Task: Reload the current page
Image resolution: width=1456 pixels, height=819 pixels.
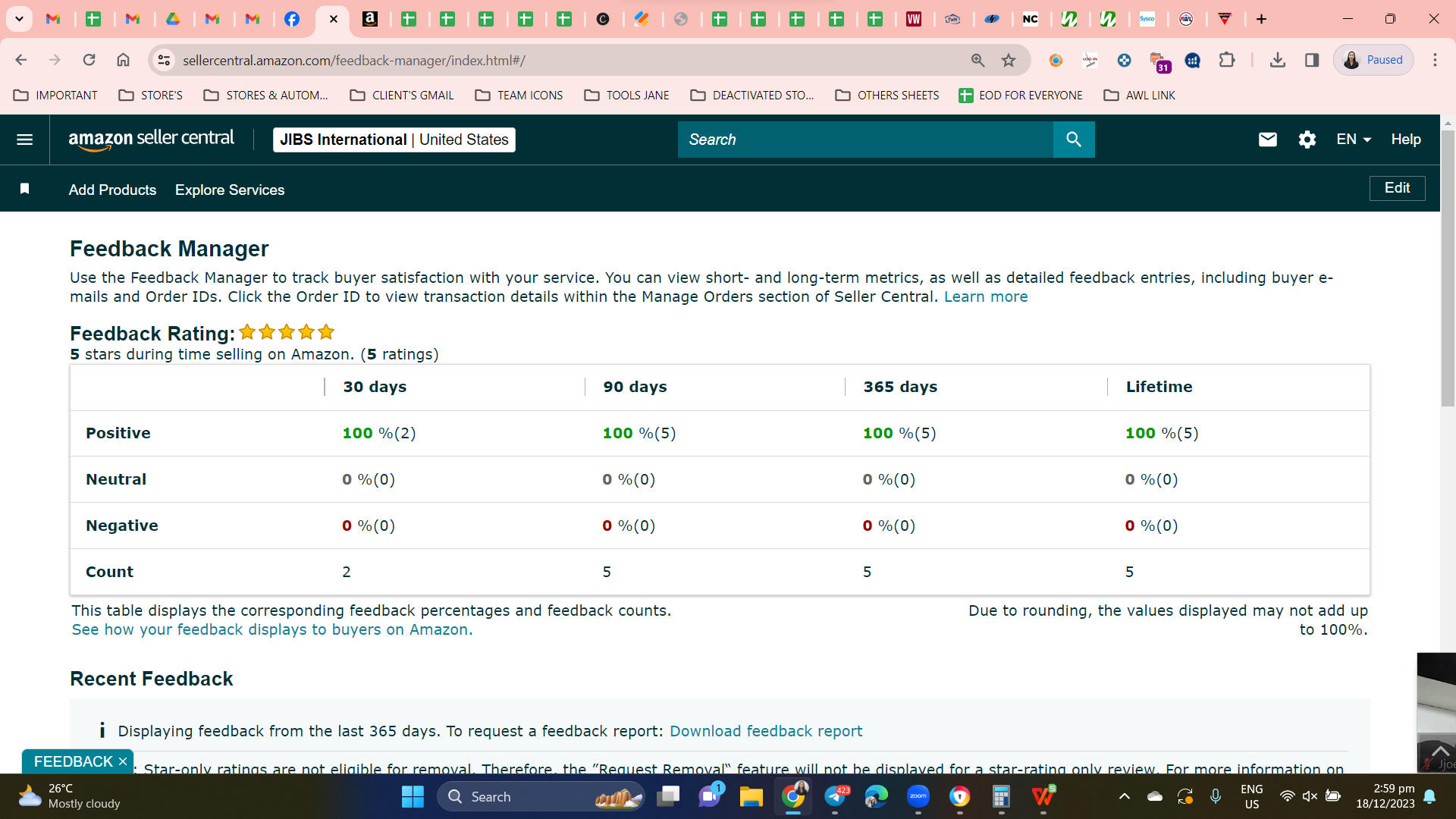Action: pos(89,60)
